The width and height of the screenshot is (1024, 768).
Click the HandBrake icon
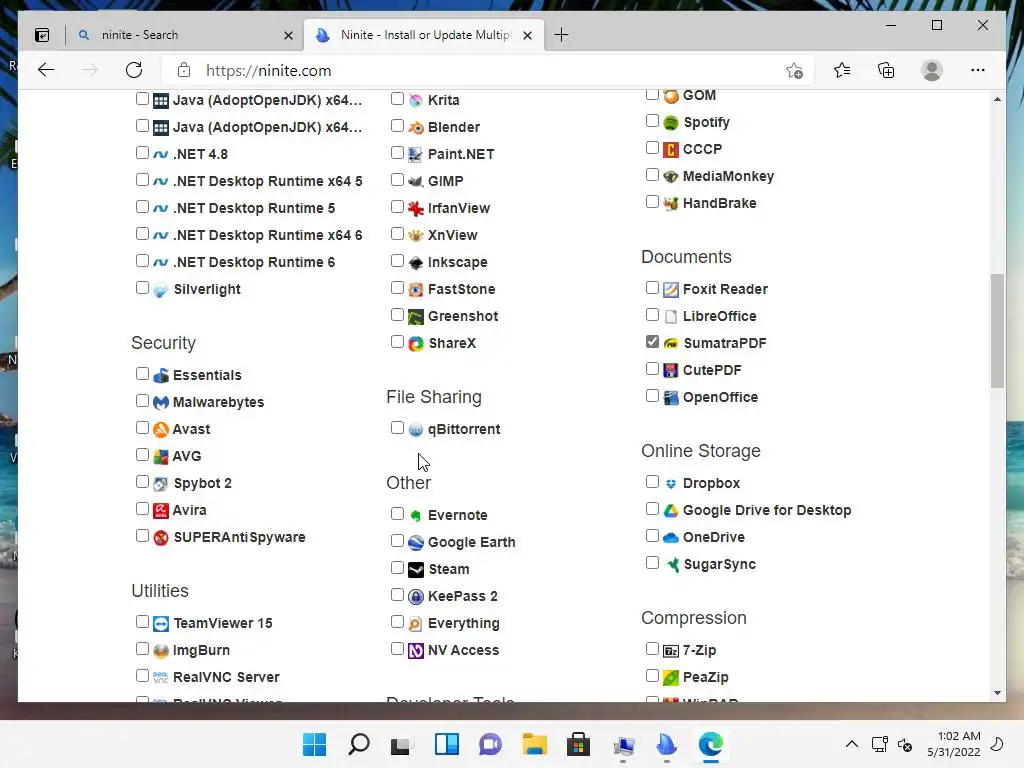pyautogui.click(x=671, y=204)
